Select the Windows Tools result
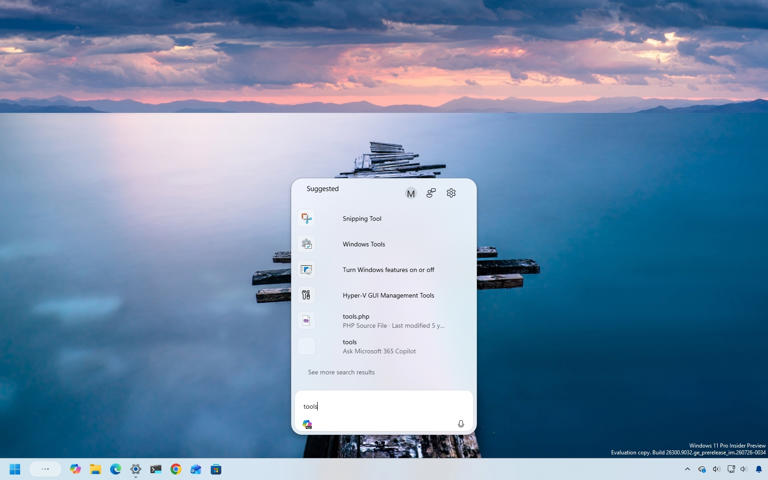The image size is (768, 480). (x=384, y=244)
